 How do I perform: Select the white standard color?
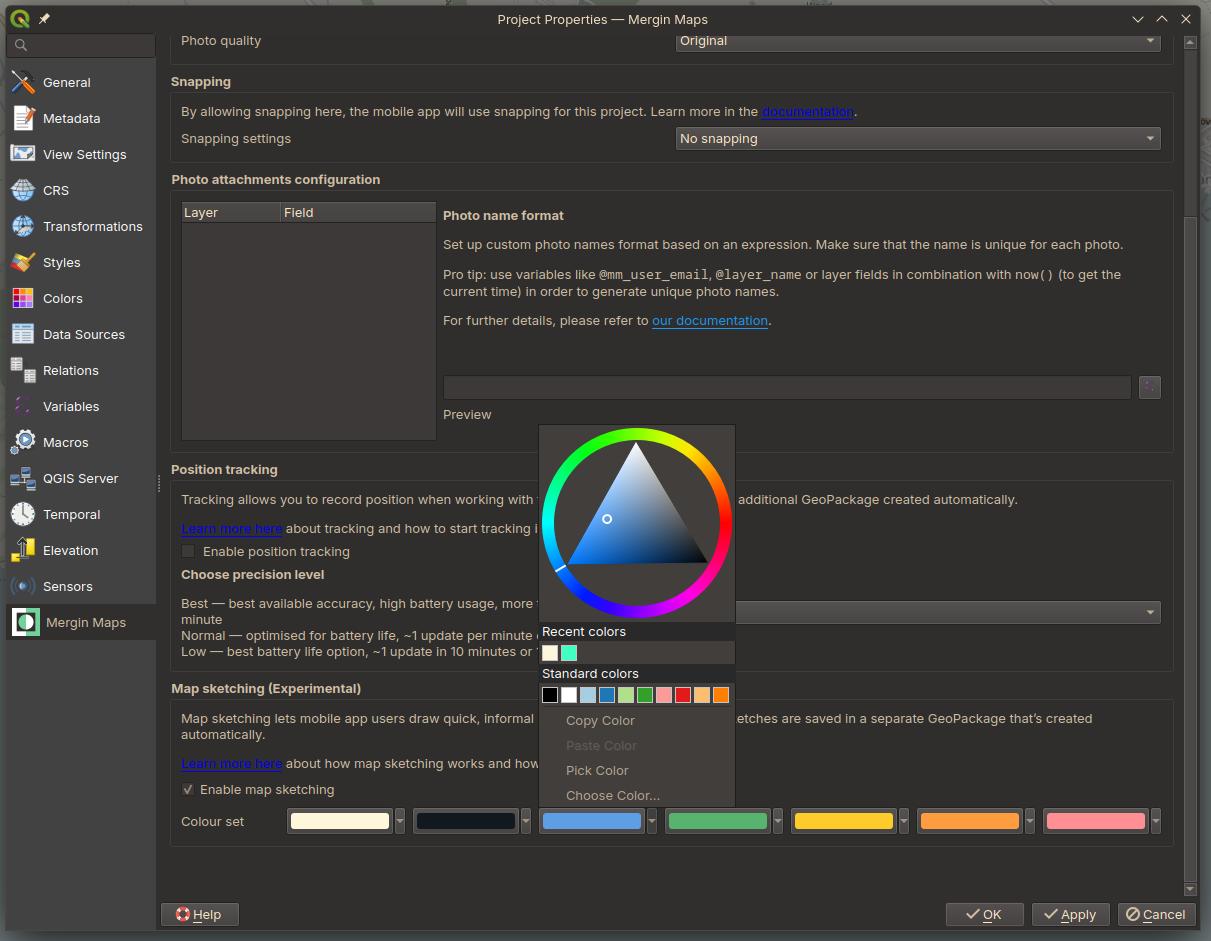[569, 695]
